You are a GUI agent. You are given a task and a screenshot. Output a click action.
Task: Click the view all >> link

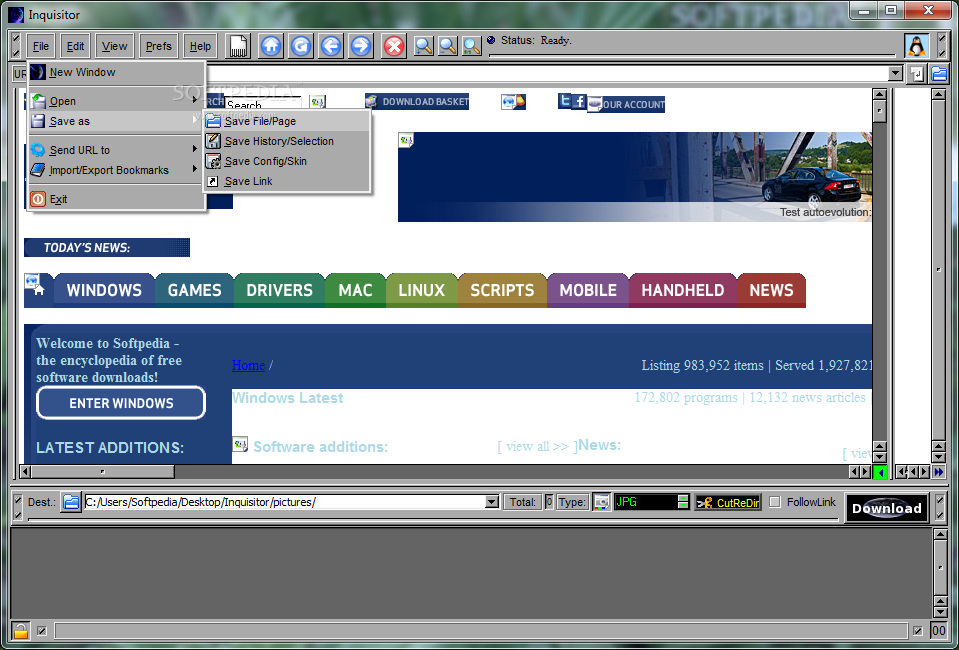[537, 446]
